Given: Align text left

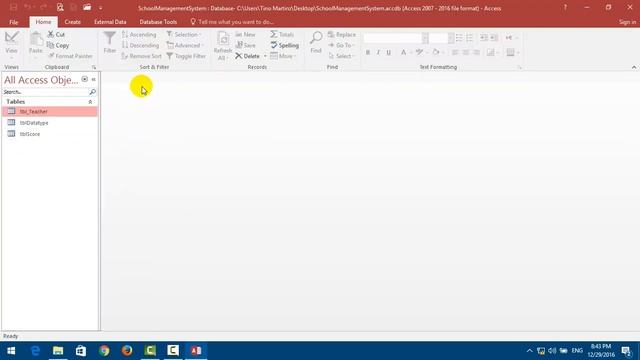Looking at the screenshot, I should (x=455, y=52).
